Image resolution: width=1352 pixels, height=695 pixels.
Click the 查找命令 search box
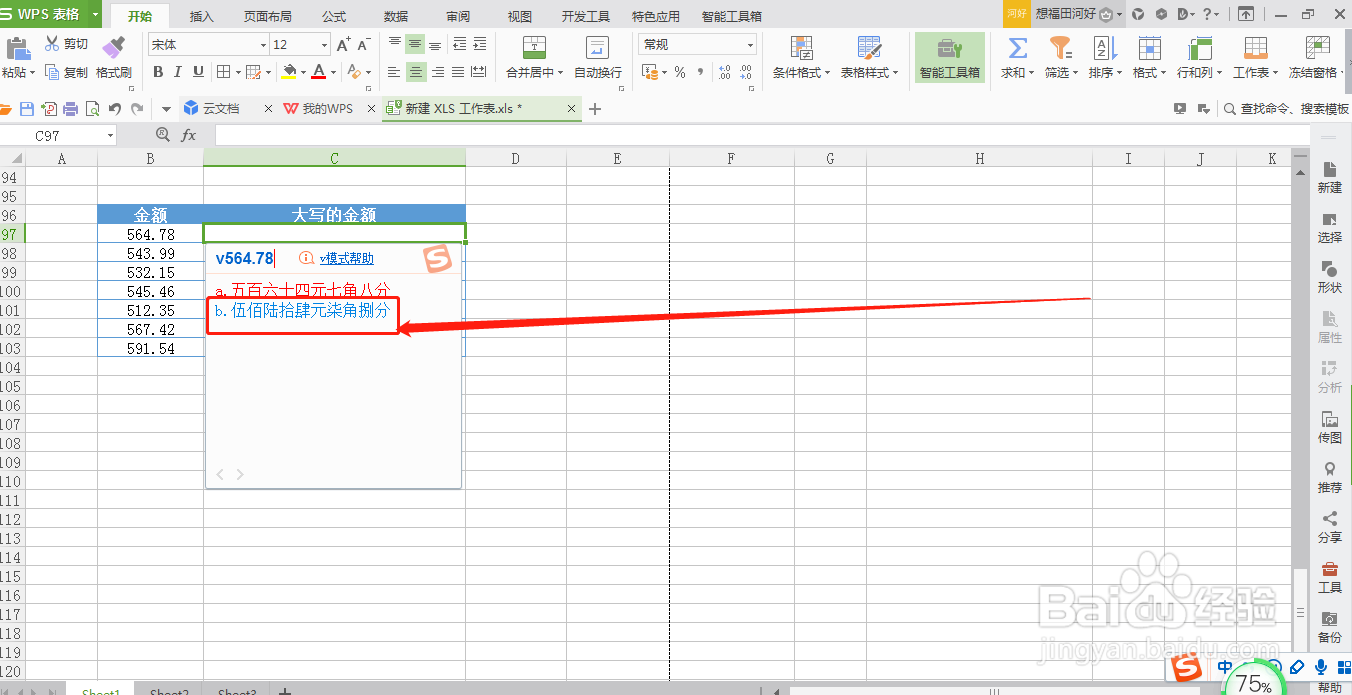tap(1287, 109)
